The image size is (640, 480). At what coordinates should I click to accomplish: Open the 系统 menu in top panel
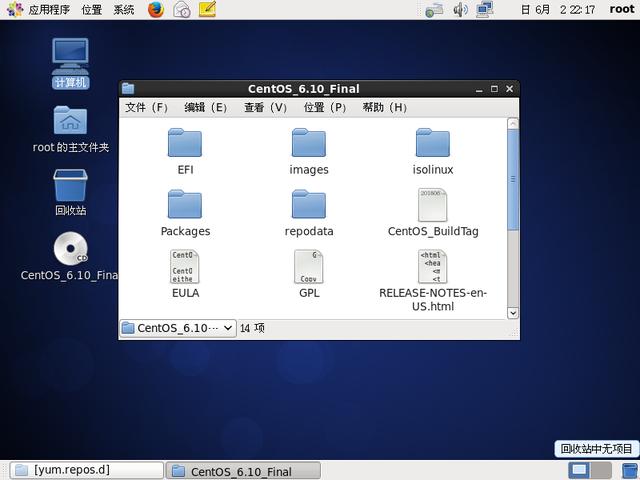click(x=124, y=9)
